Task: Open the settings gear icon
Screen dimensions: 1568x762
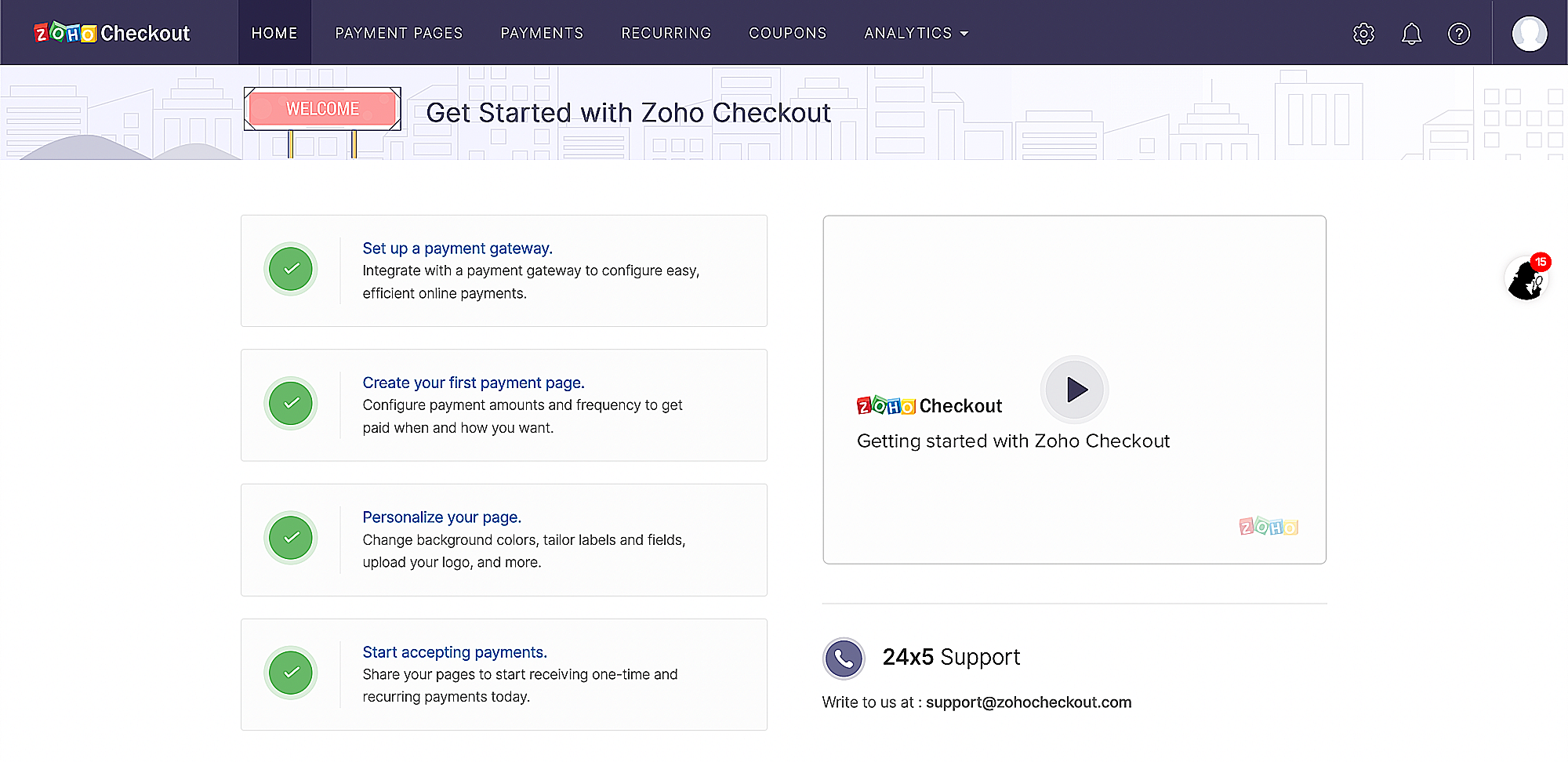Action: pyautogui.click(x=1363, y=34)
